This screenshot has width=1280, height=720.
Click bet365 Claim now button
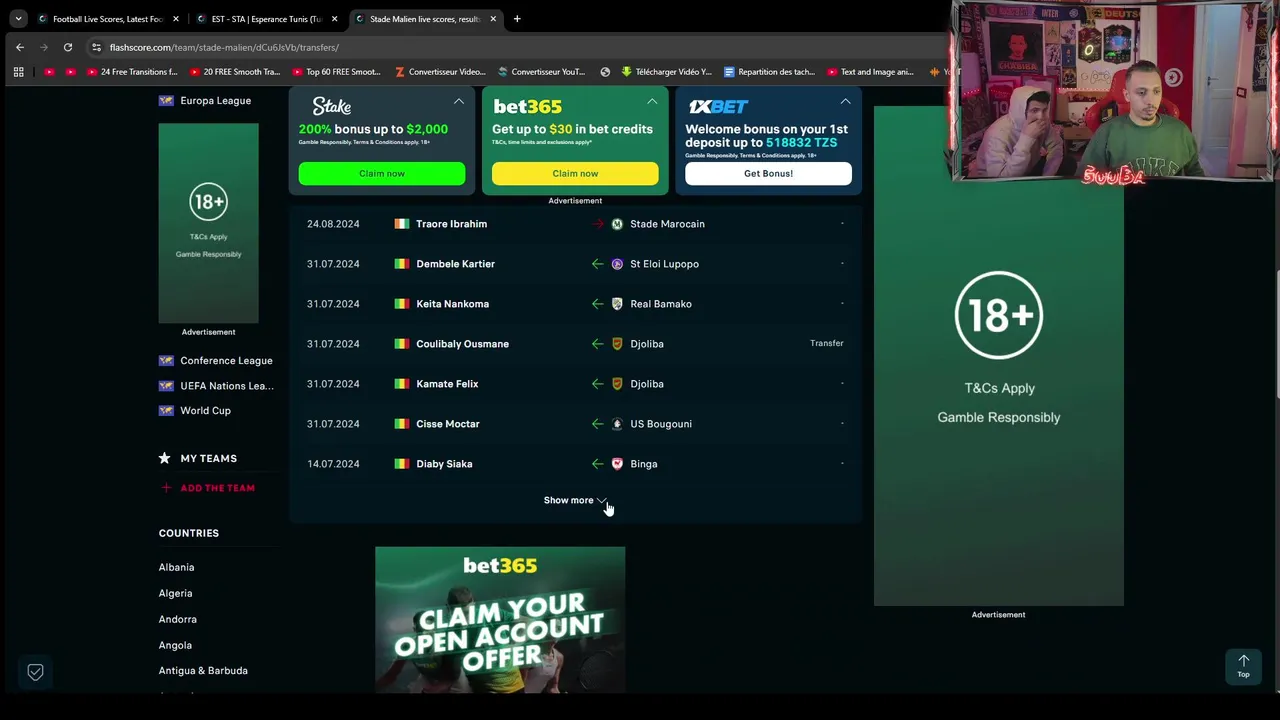[575, 173]
